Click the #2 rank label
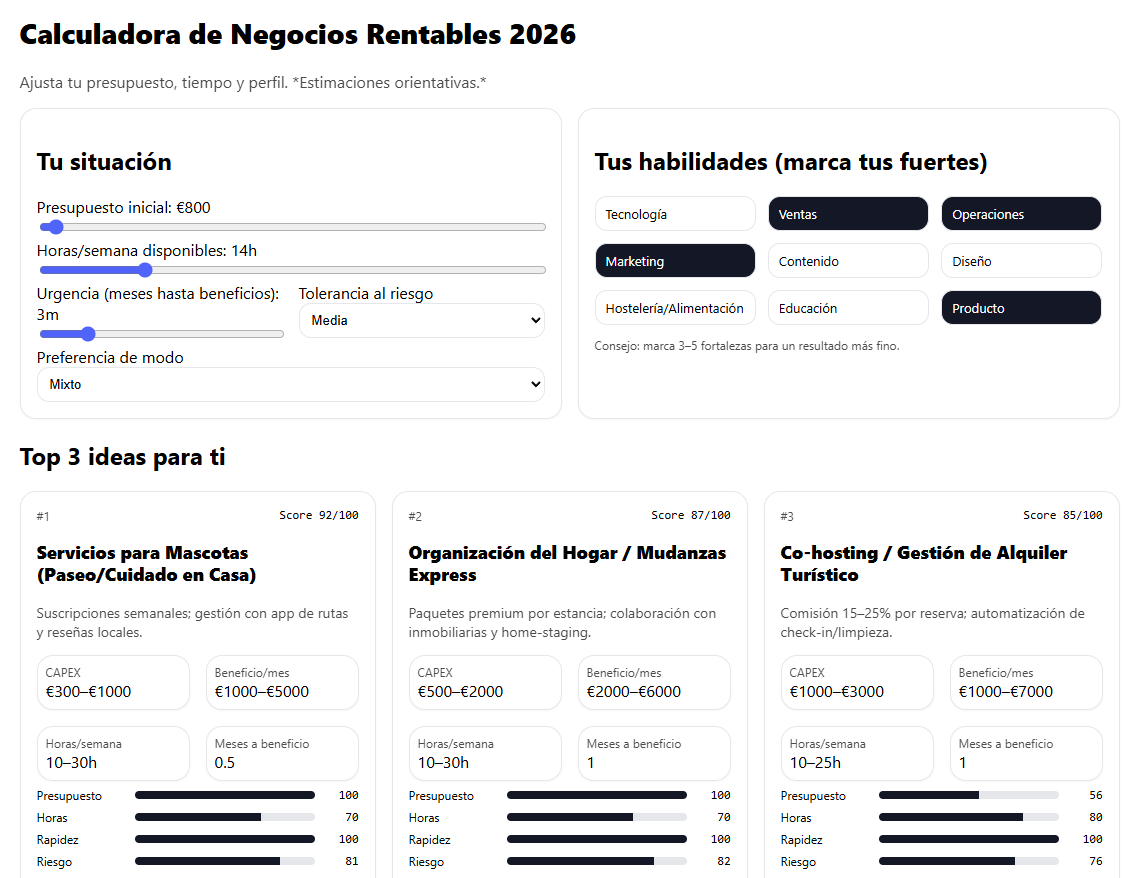 415,516
